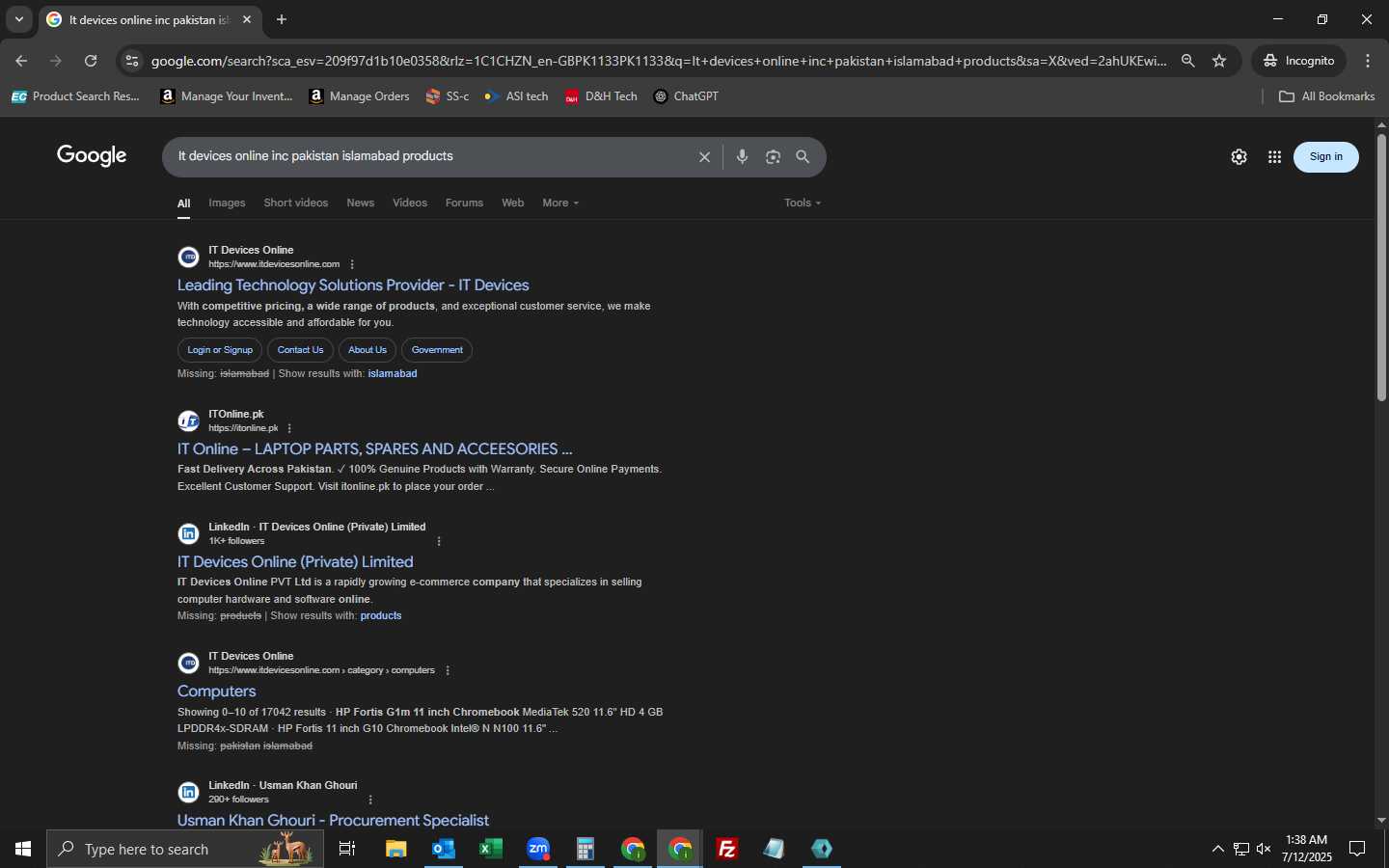Image resolution: width=1389 pixels, height=868 pixels.
Task: Open FileZilla from the taskbar
Action: point(727,849)
